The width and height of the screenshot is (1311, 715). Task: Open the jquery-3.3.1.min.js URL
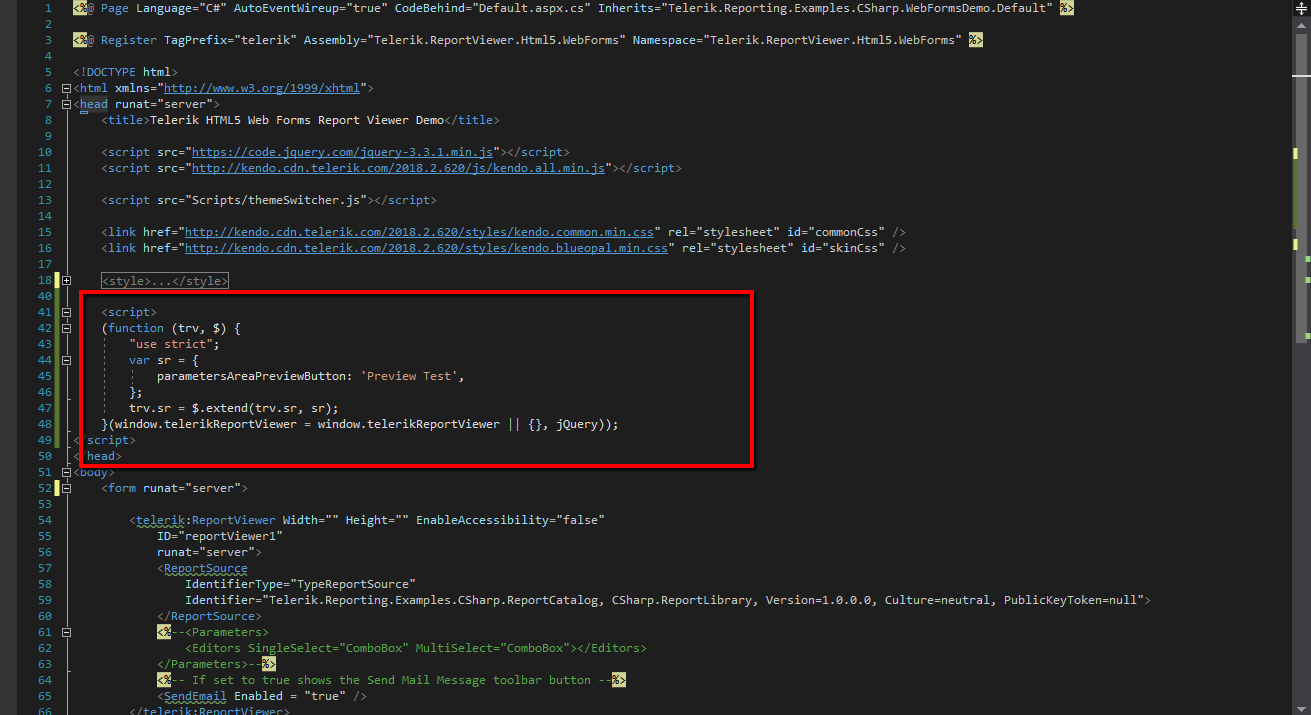[x=342, y=152]
